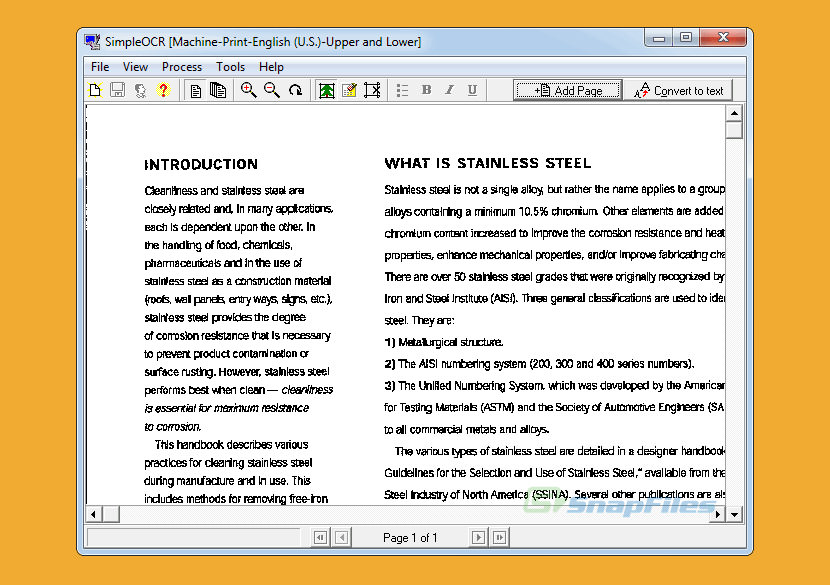Viewport: 830px width, 585px height.
Task: Click the Page 1 of 1 indicator
Action: tap(410, 538)
